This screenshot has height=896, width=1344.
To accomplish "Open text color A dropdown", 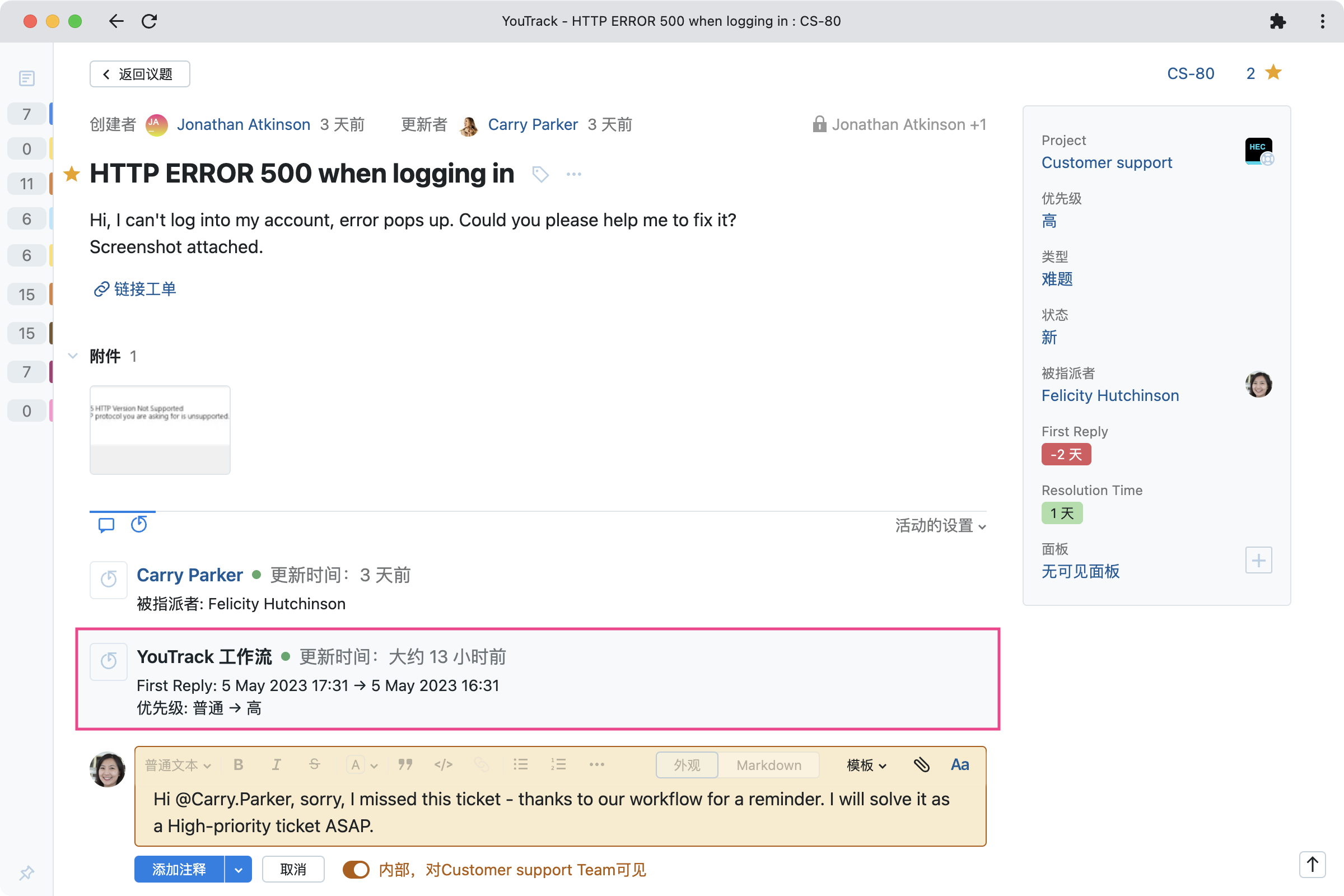I will [x=362, y=765].
